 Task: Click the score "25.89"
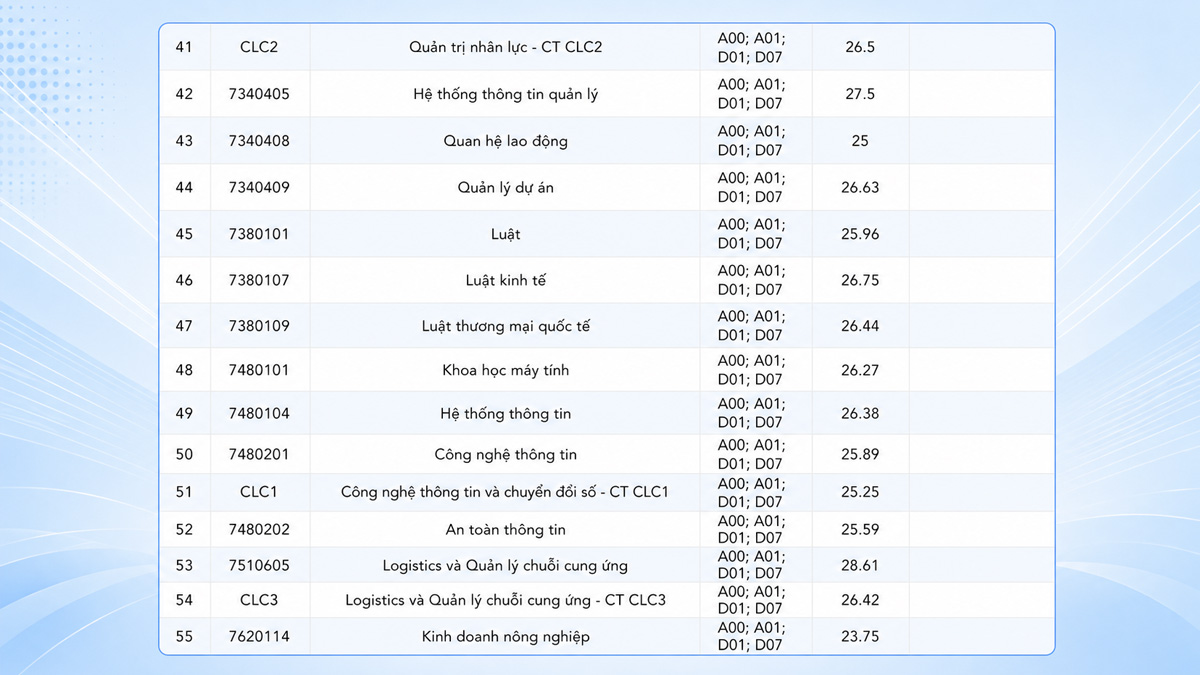(x=860, y=454)
